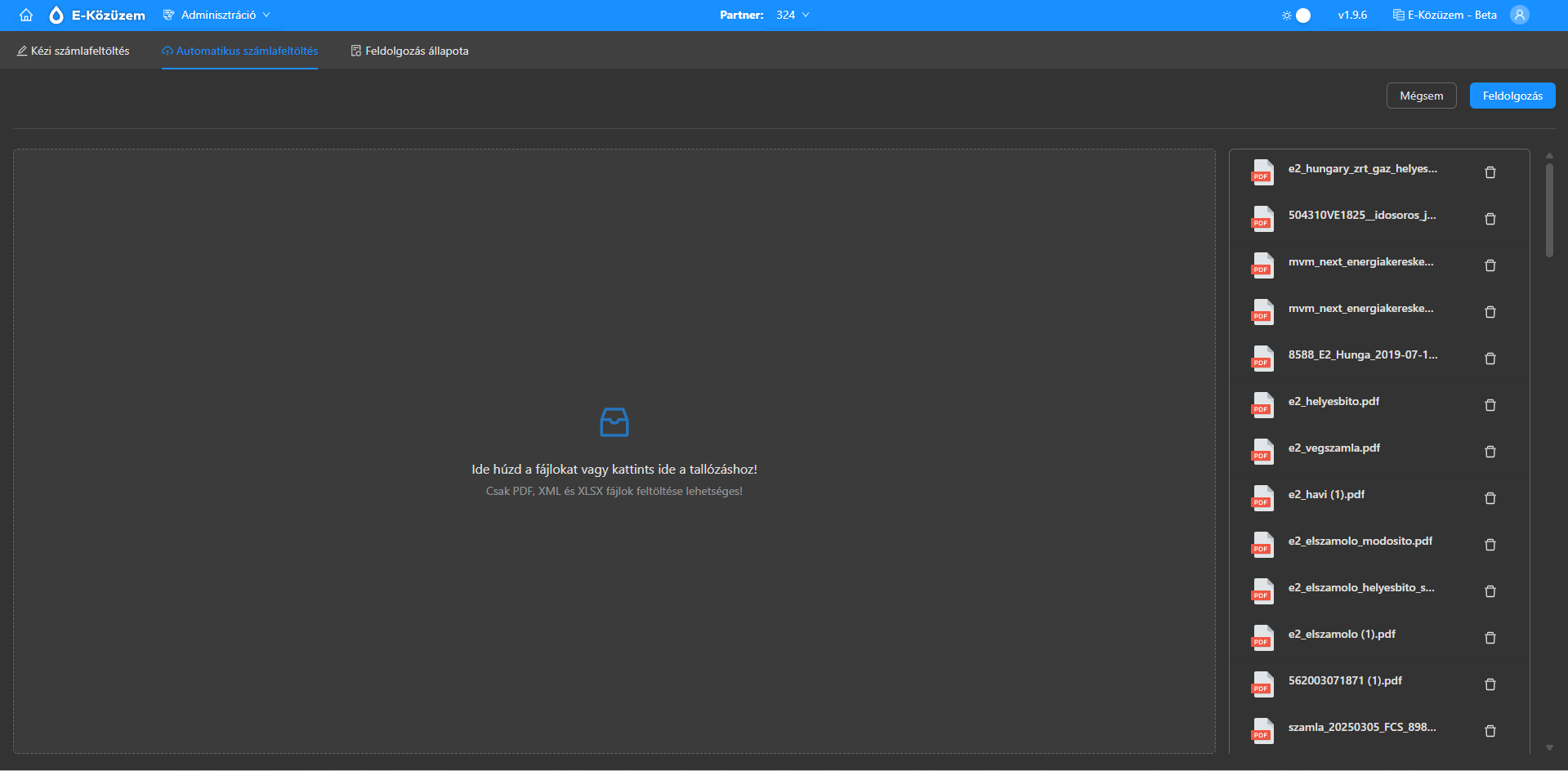Open the Feldolgozás állapota tab
1568x771 pixels.
pyautogui.click(x=409, y=51)
